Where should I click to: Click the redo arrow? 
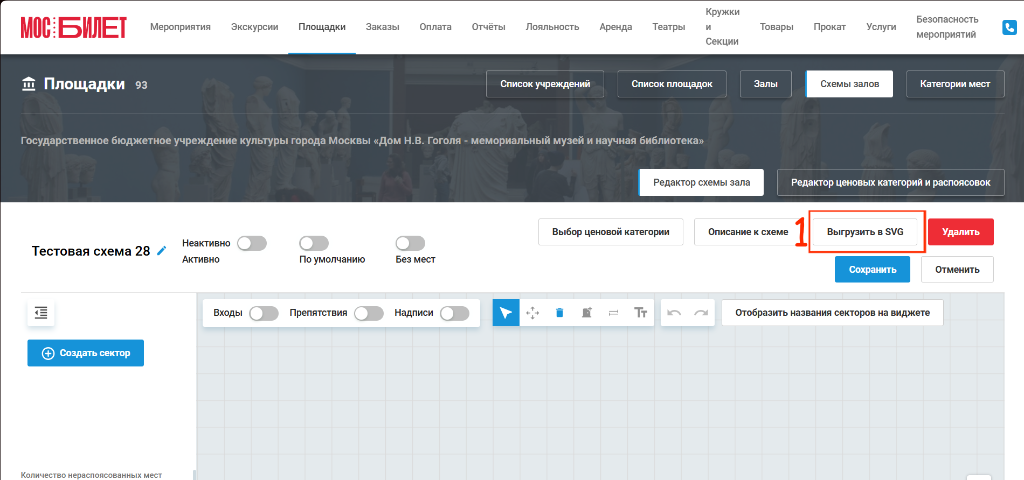701,313
